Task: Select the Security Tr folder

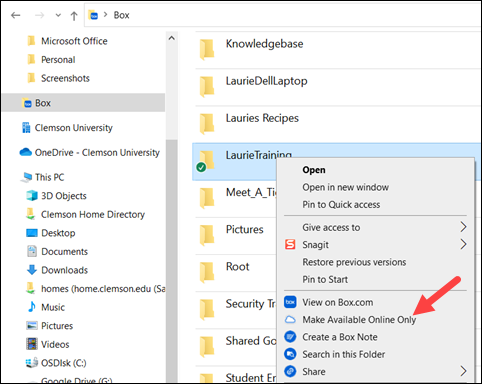Action: (251, 304)
